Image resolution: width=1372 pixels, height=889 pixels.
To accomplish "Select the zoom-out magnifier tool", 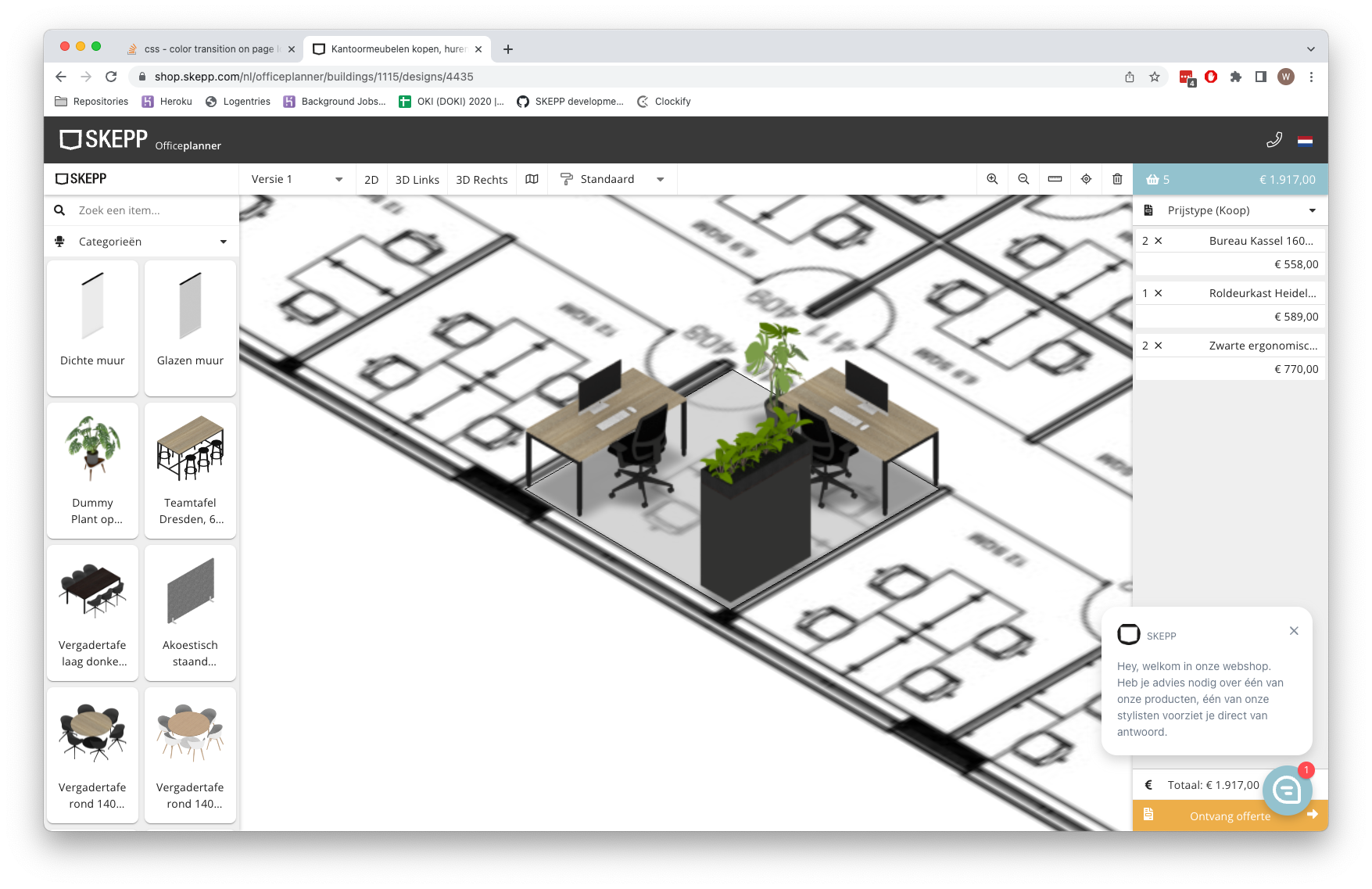I will [1023, 179].
